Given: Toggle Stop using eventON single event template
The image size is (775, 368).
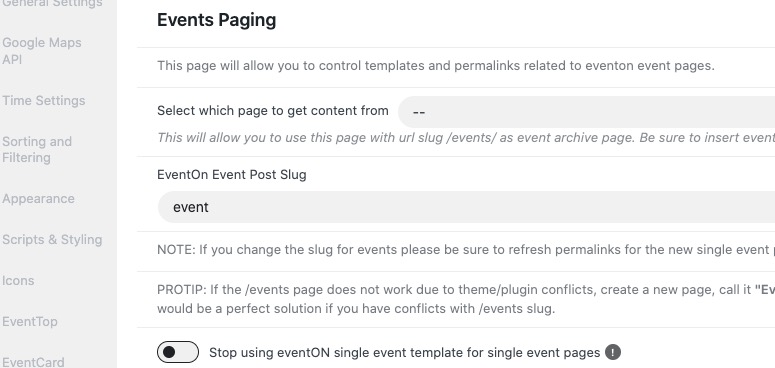Looking at the screenshot, I should [178, 352].
